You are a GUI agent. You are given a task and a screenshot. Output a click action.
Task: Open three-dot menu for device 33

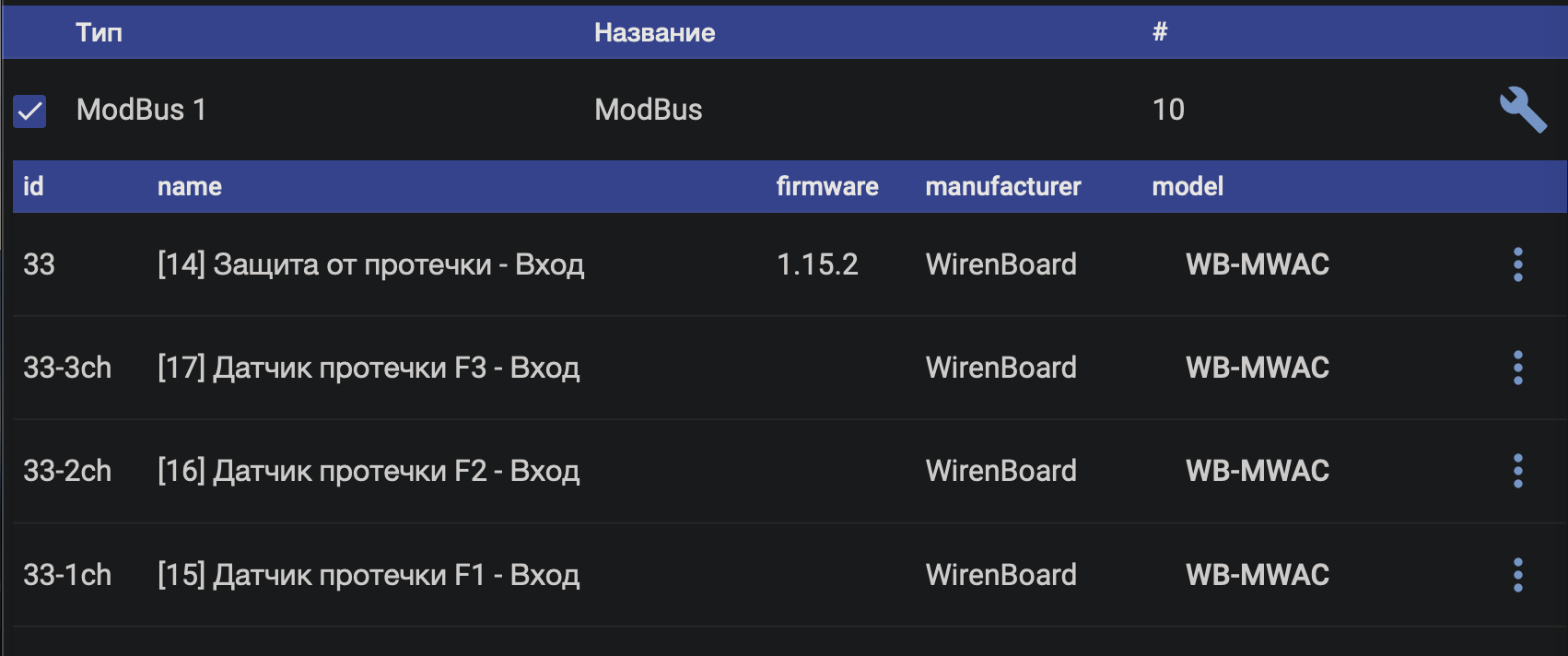pyautogui.click(x=1517, y=264)
